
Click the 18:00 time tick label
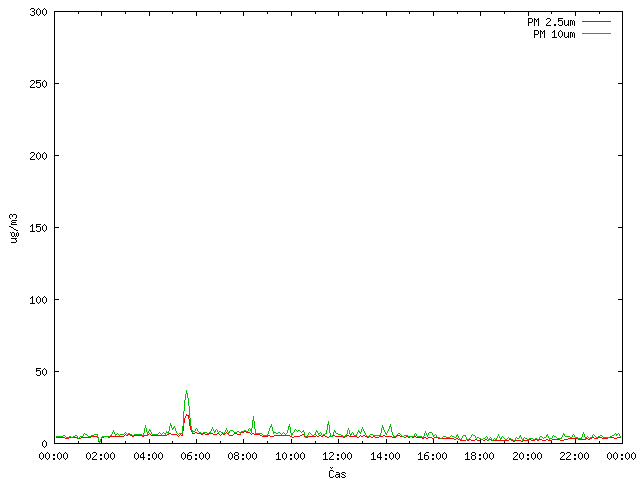(x=480, y=456)
